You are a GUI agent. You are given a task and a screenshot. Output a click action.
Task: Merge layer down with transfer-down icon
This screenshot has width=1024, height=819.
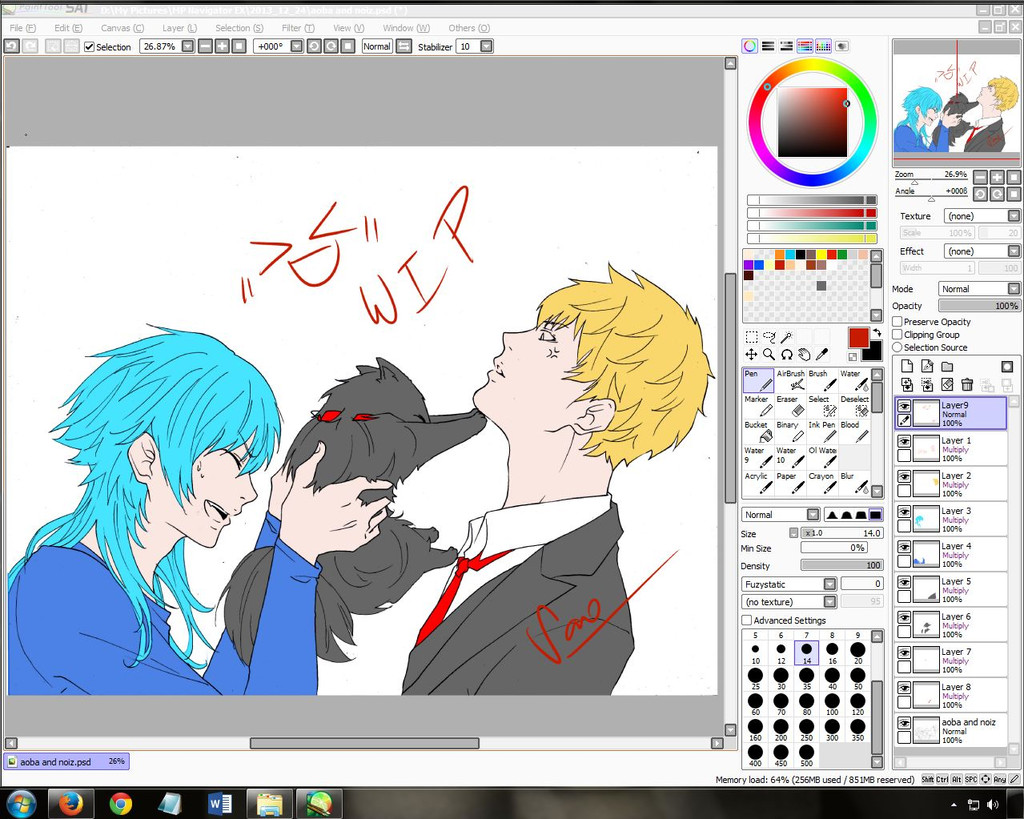click(907, 385)
